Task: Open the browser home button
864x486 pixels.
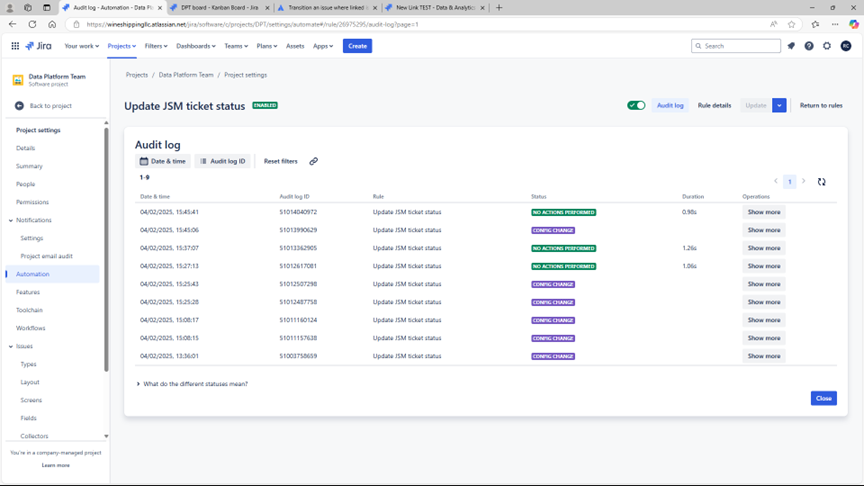Action: (52, 24)
